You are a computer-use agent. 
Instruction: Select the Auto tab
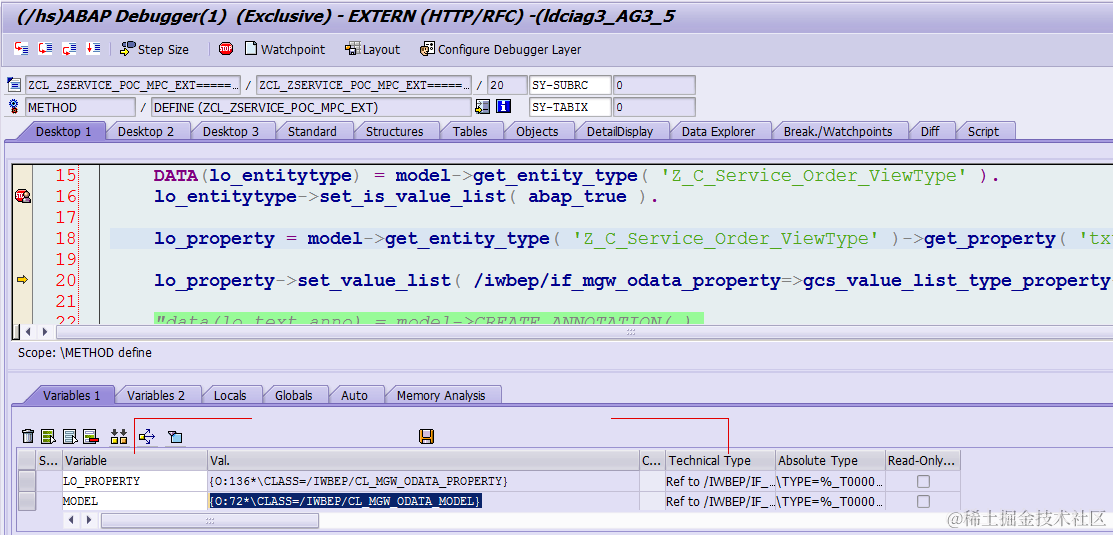[x=354, y=395]
